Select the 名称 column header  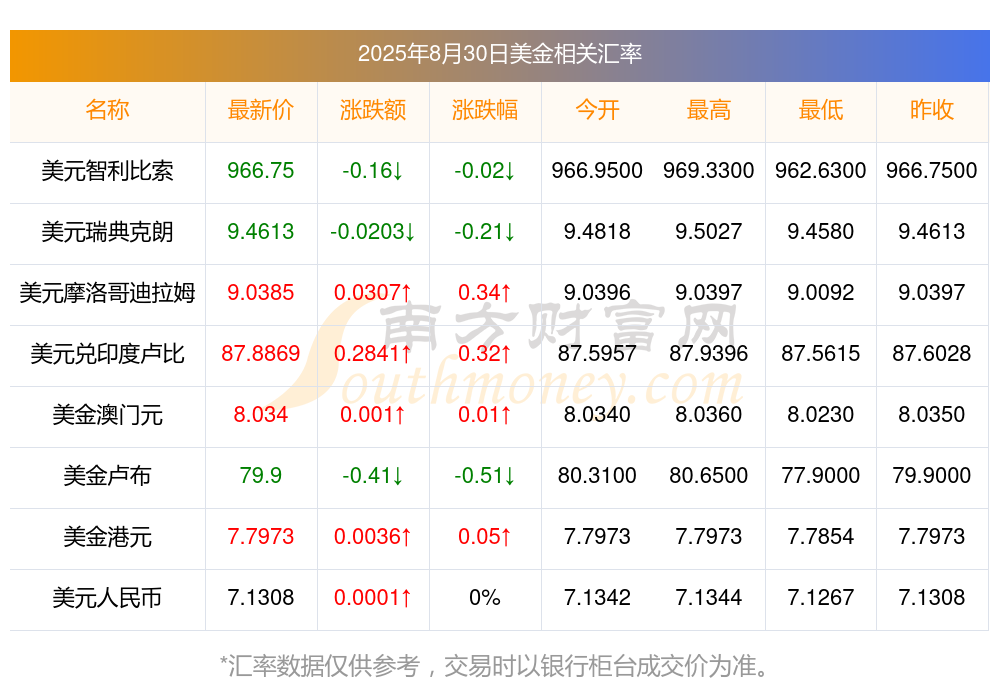(107, 110)
